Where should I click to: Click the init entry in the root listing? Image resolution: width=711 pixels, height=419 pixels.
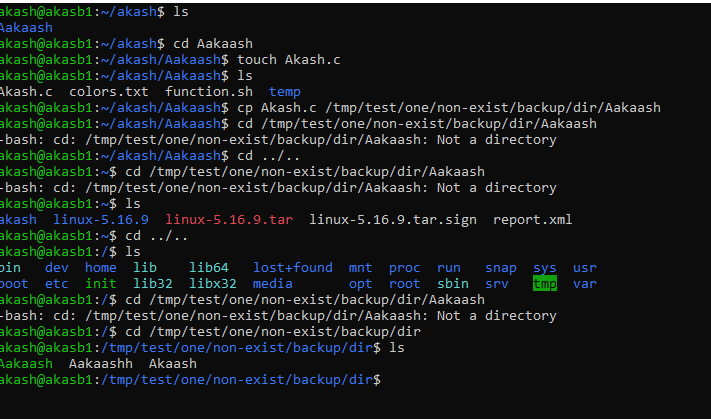[100, 283]
